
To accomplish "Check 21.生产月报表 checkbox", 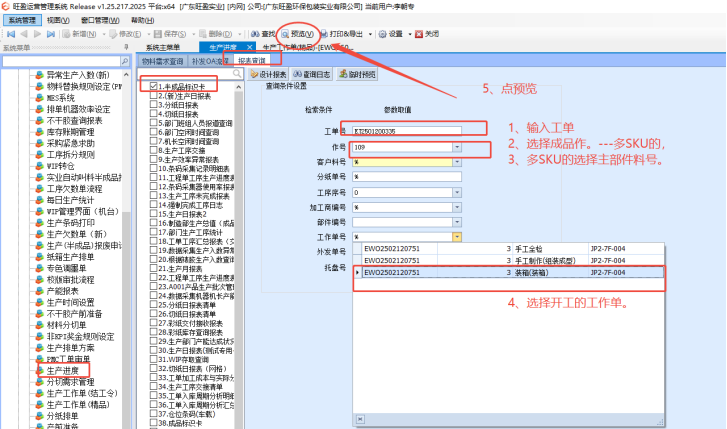I will pyautogui.click(x=153, y=269).
